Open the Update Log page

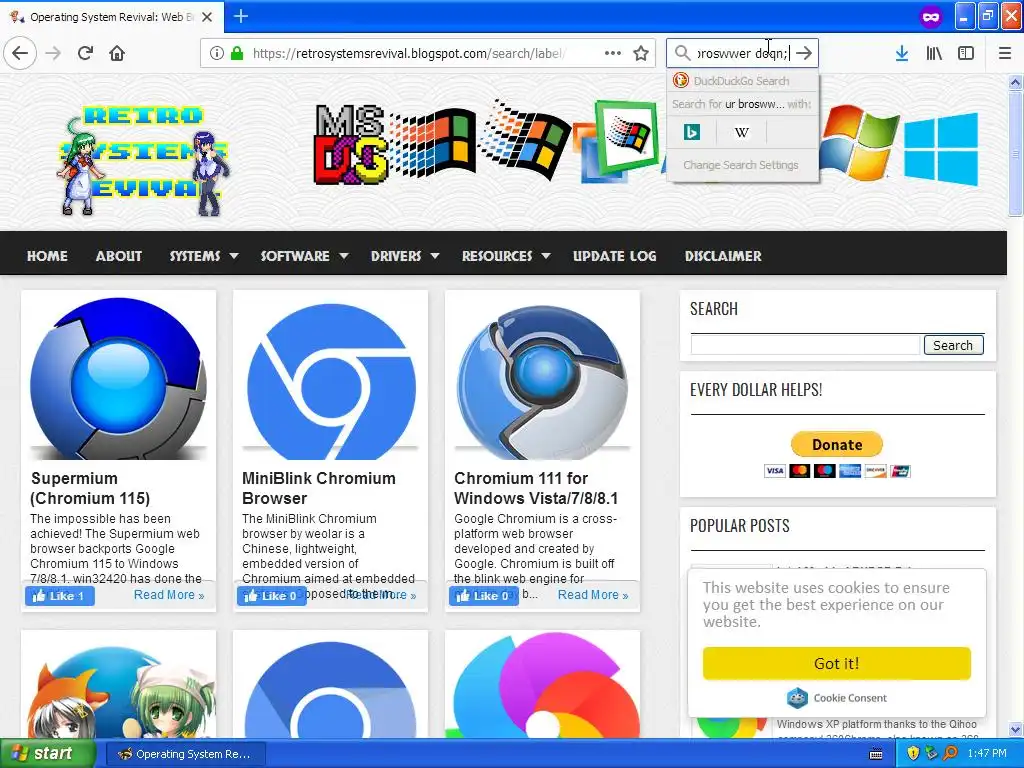615,256
